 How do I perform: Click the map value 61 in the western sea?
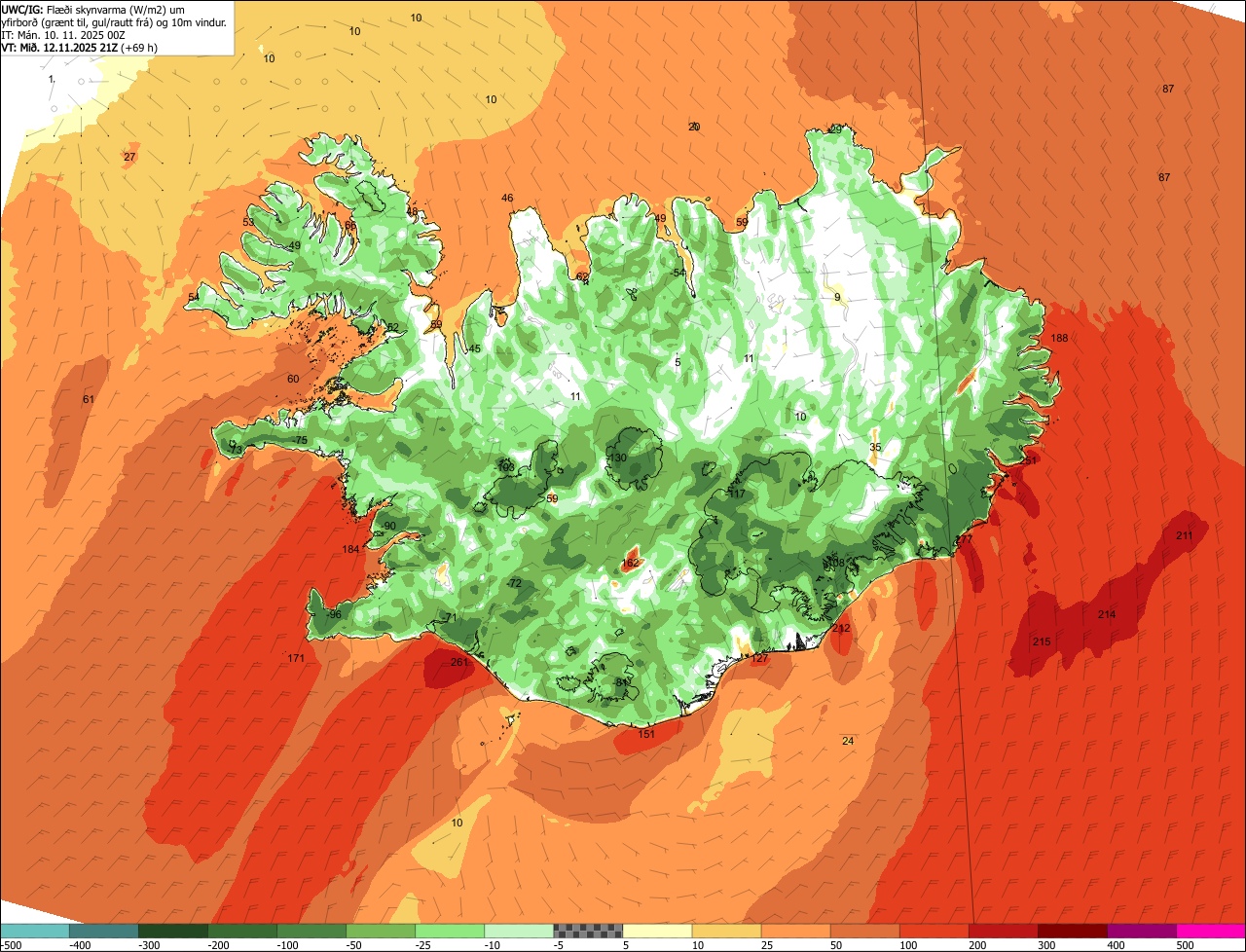[89, 399]
